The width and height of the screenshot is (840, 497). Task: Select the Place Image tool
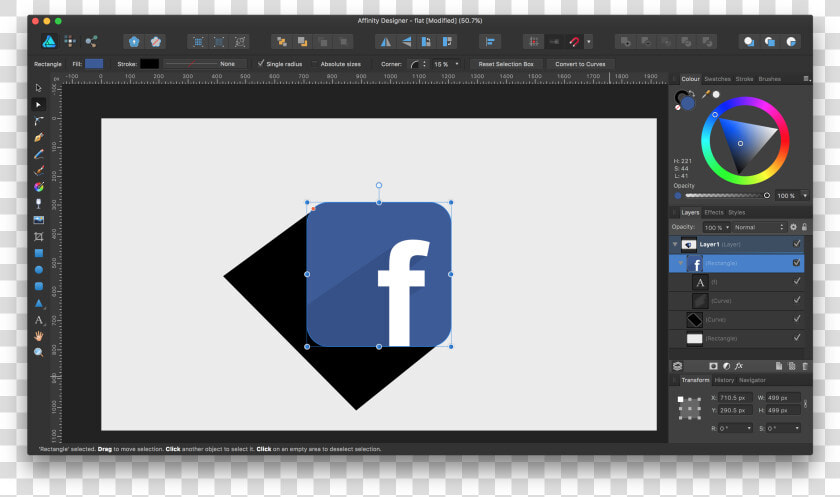click(39, 220)
